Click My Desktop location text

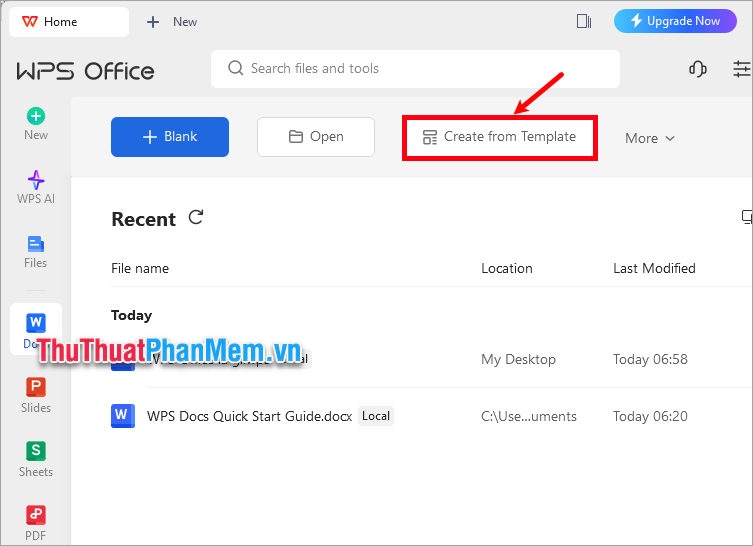(518, 360)
